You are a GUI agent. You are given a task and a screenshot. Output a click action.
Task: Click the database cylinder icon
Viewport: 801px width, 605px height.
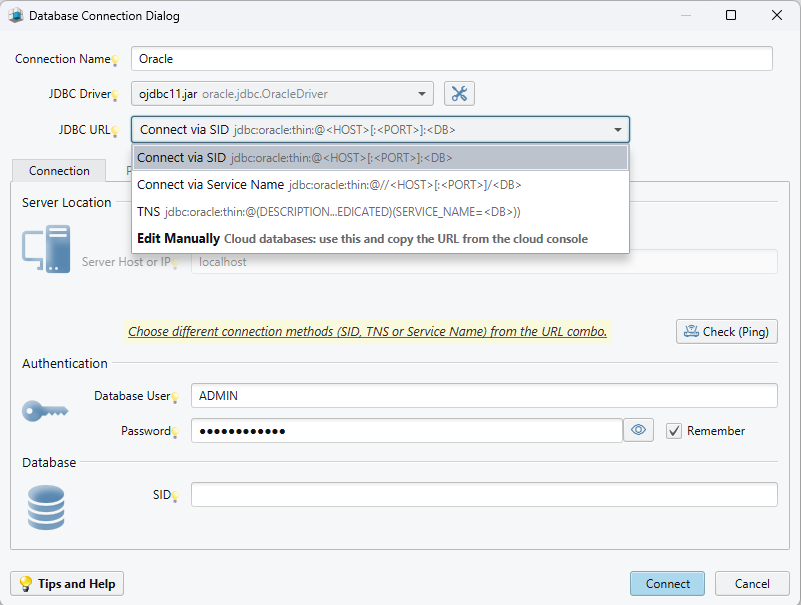[x=46, y=507]
